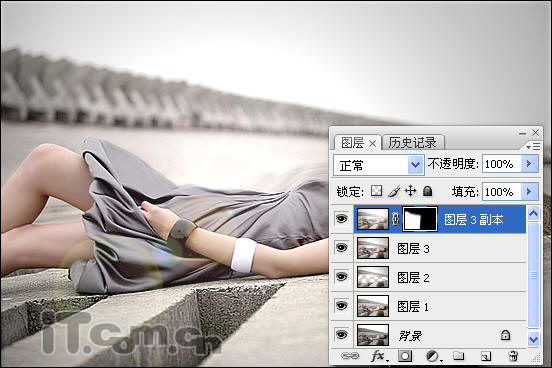Select the 图层 2 thumbnail

pyautogui.click(x=373, y=277)
